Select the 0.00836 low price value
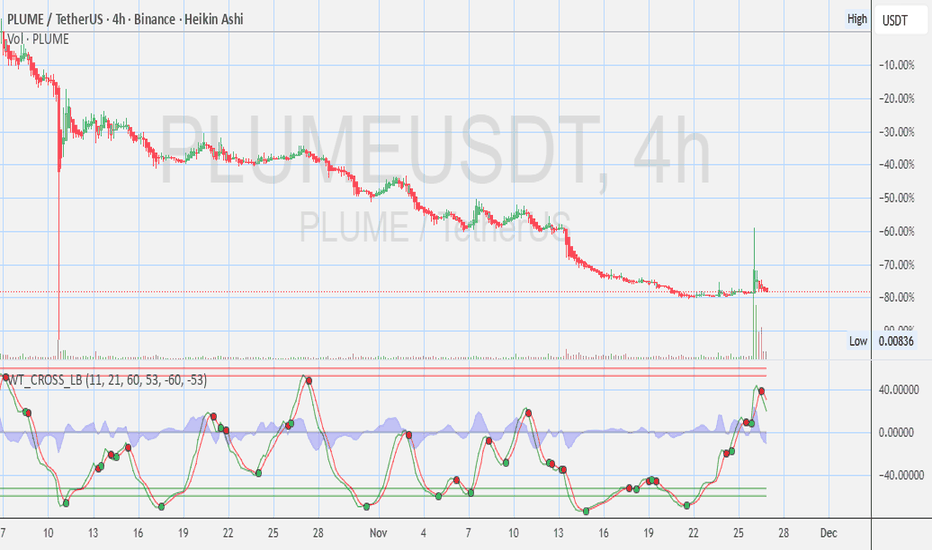Screen dimensions: 932x550 [896, 341]
